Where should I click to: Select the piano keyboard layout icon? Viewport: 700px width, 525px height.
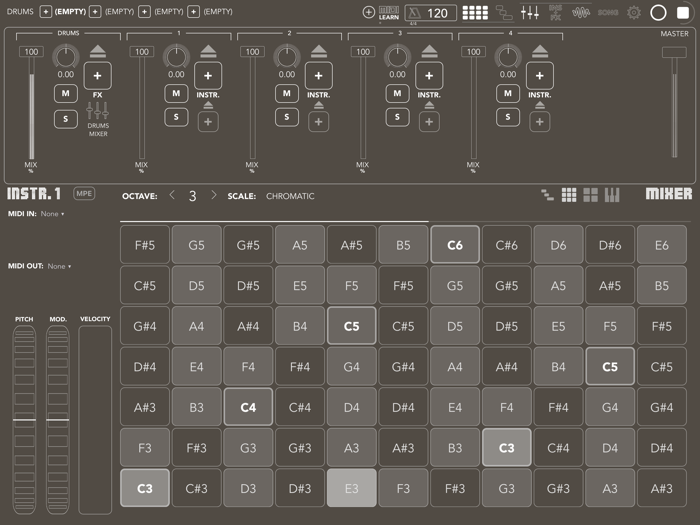point(612,195)
